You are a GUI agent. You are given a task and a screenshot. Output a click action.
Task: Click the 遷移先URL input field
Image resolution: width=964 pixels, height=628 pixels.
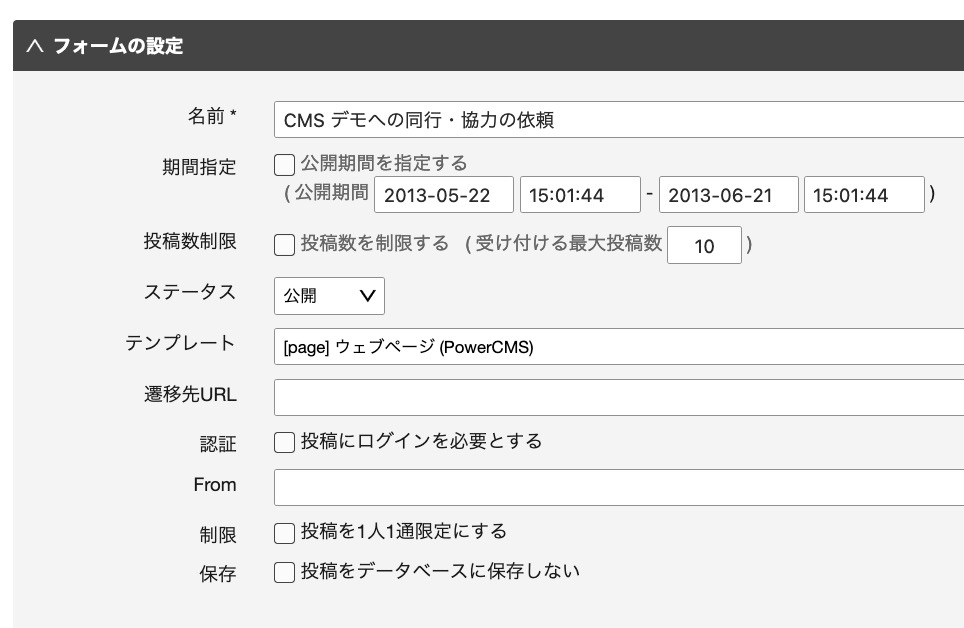point(619,397)
